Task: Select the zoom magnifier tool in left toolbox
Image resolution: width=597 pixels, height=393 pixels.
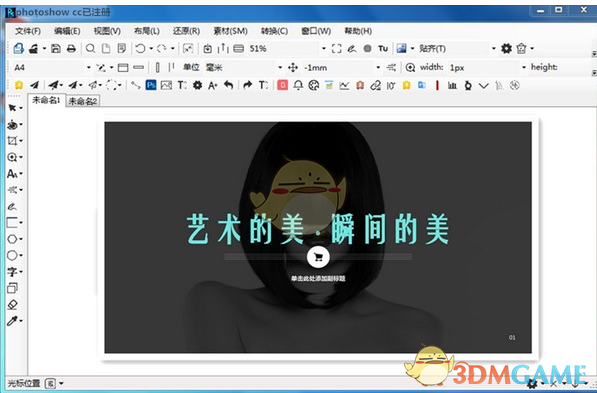Action: point(12,157)
